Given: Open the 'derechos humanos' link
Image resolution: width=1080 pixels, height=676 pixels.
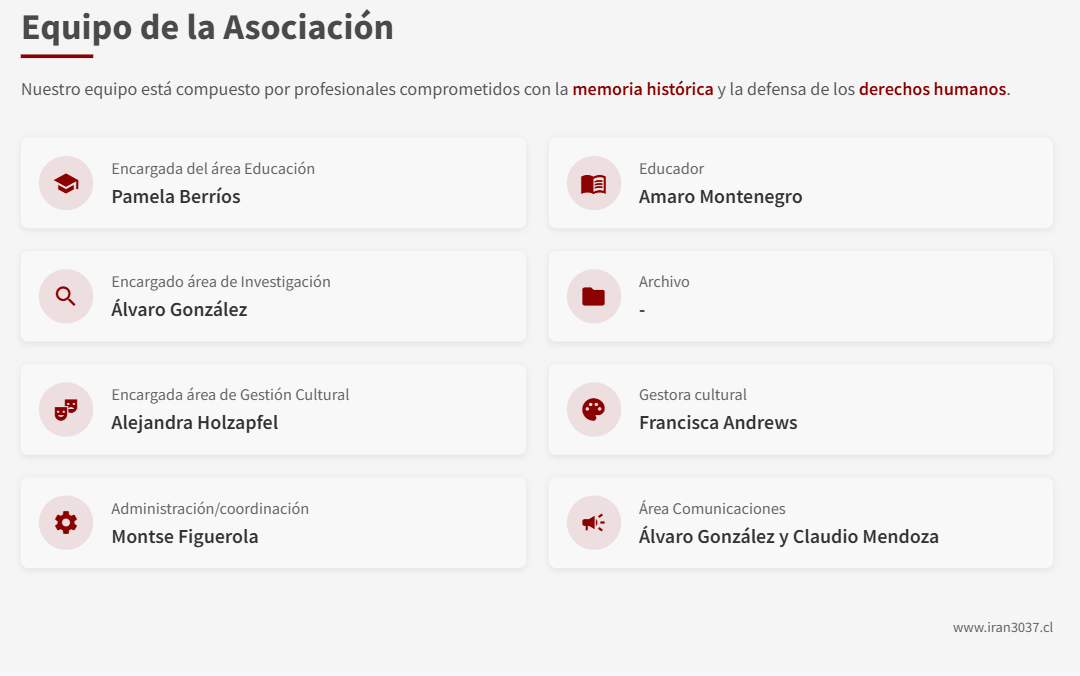Looking at the screenshot, I should (932, 89).
